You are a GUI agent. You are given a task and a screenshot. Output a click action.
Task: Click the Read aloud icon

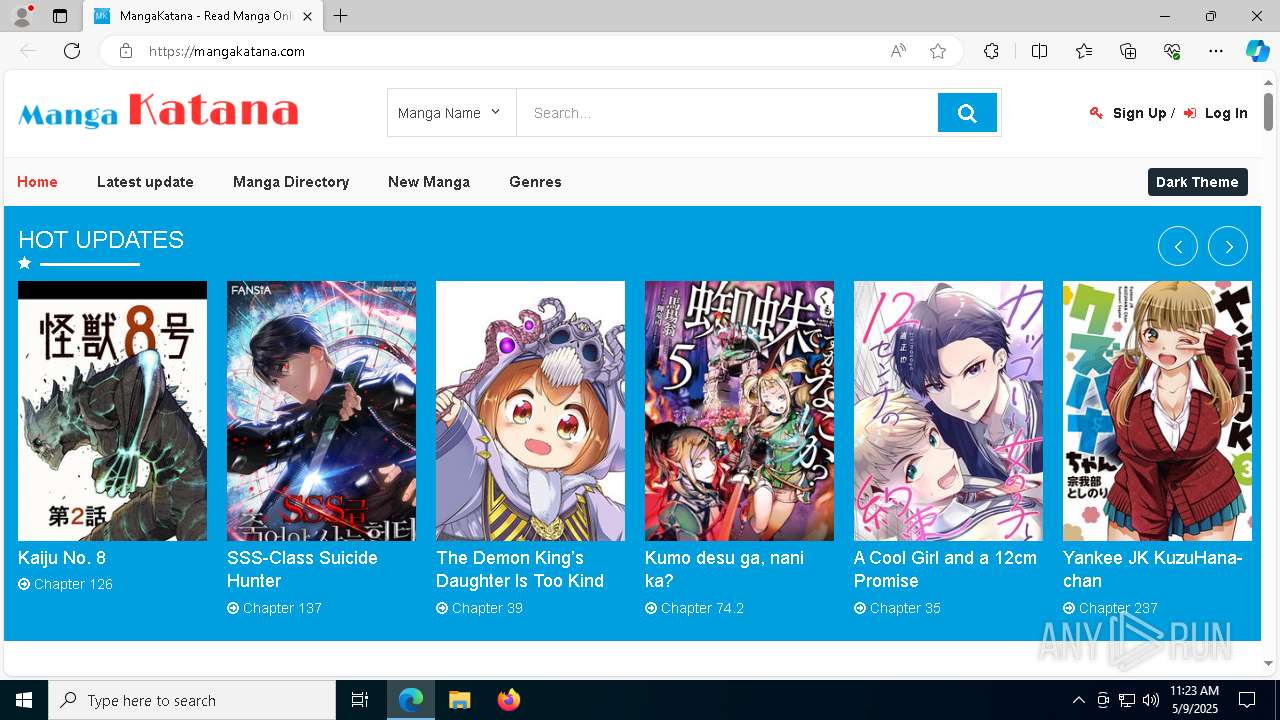coord(898,51)
